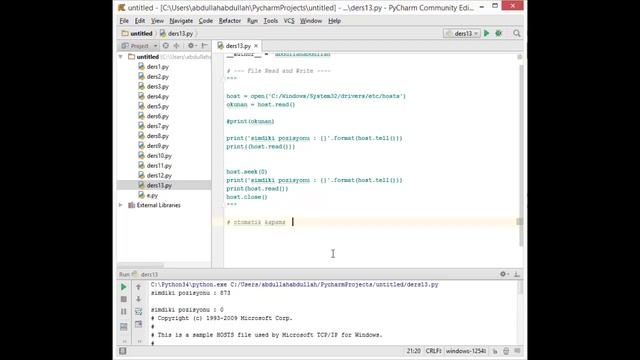This screenshot has height=360, width=640.
Task: Click the 21:20 caret position indicator
Action: click(413, 351)
